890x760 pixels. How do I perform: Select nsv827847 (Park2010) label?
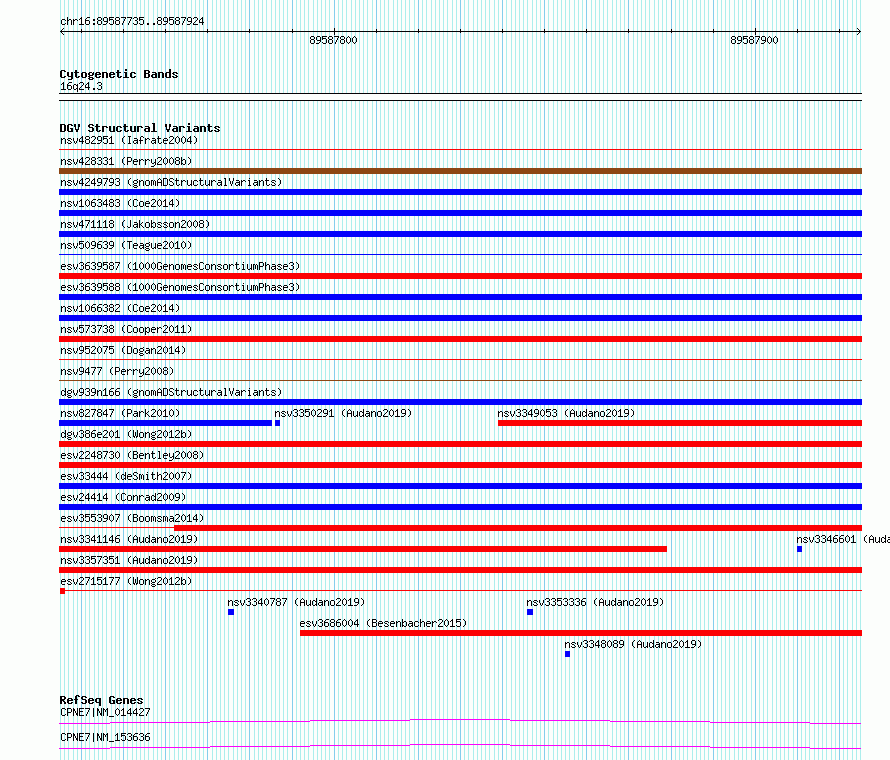(x=120, y=413)
